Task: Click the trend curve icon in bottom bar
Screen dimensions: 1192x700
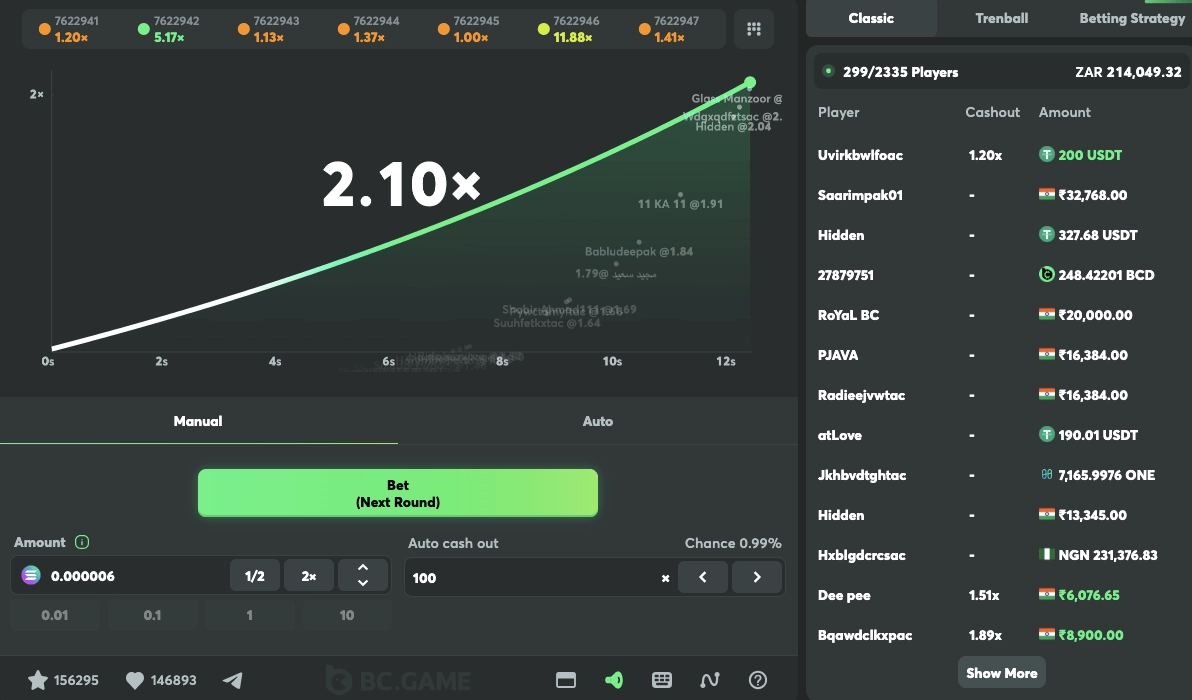Action: coord(710,679)
